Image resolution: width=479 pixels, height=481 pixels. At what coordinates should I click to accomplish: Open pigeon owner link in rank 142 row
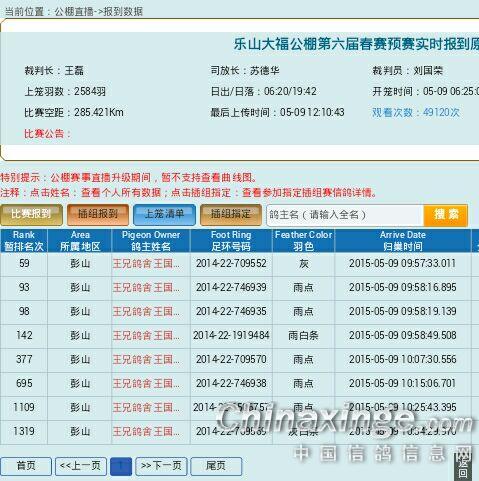click(x=146, y=336)
